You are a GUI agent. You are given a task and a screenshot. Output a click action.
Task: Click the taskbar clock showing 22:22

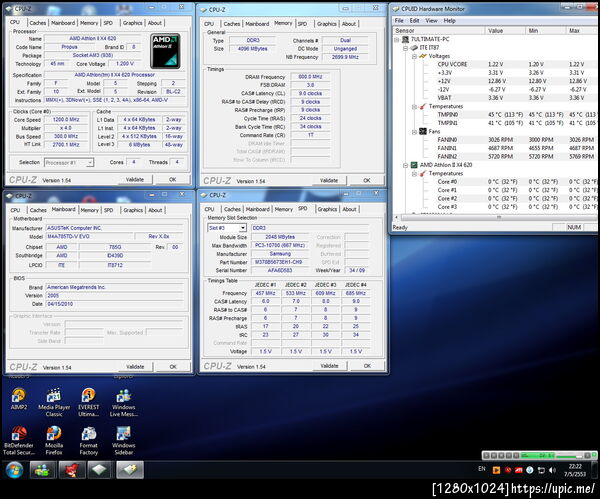pos(575,470)
